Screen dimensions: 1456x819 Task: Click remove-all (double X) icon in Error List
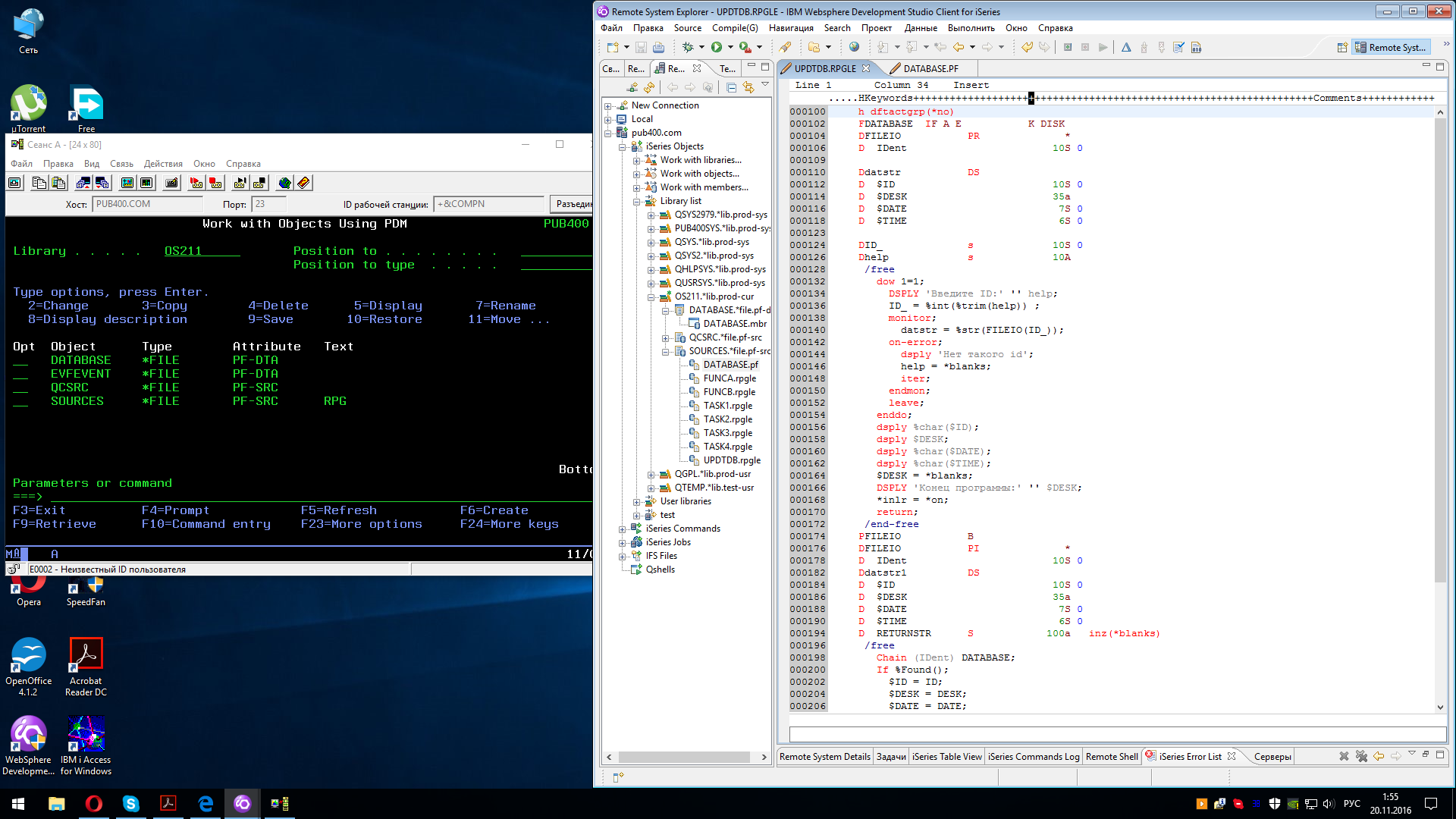click(1361, 756)
